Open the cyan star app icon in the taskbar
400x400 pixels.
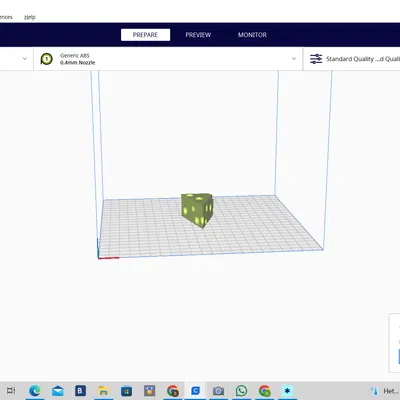(x=287, y=390)
